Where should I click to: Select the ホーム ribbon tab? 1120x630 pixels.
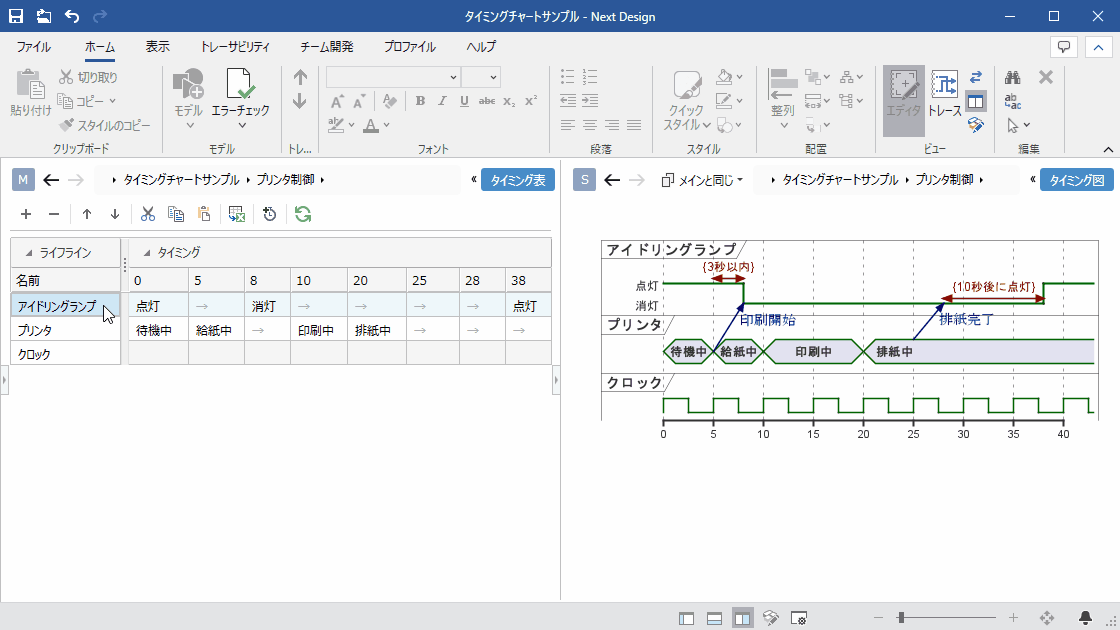[99, 46]
